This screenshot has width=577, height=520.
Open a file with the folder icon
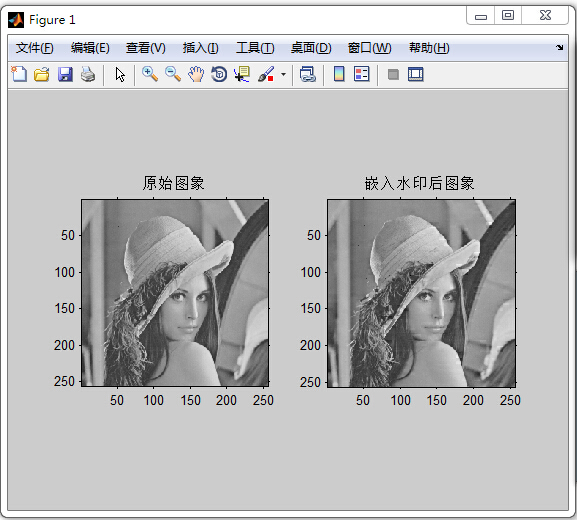click(x=42, y=74)
